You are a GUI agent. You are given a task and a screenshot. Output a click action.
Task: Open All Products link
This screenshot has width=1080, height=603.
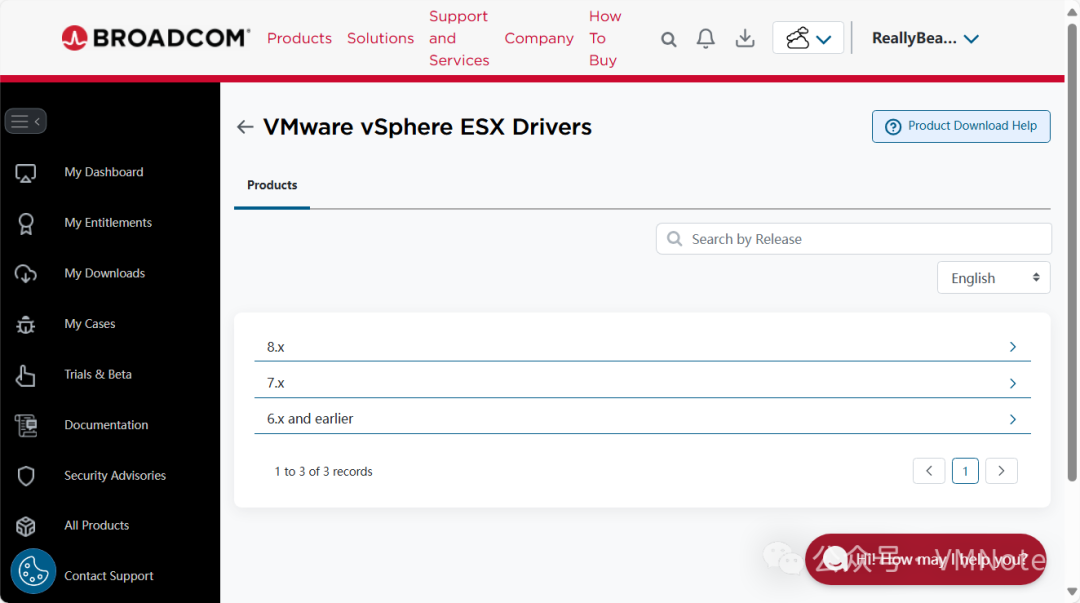click(96, 525)
